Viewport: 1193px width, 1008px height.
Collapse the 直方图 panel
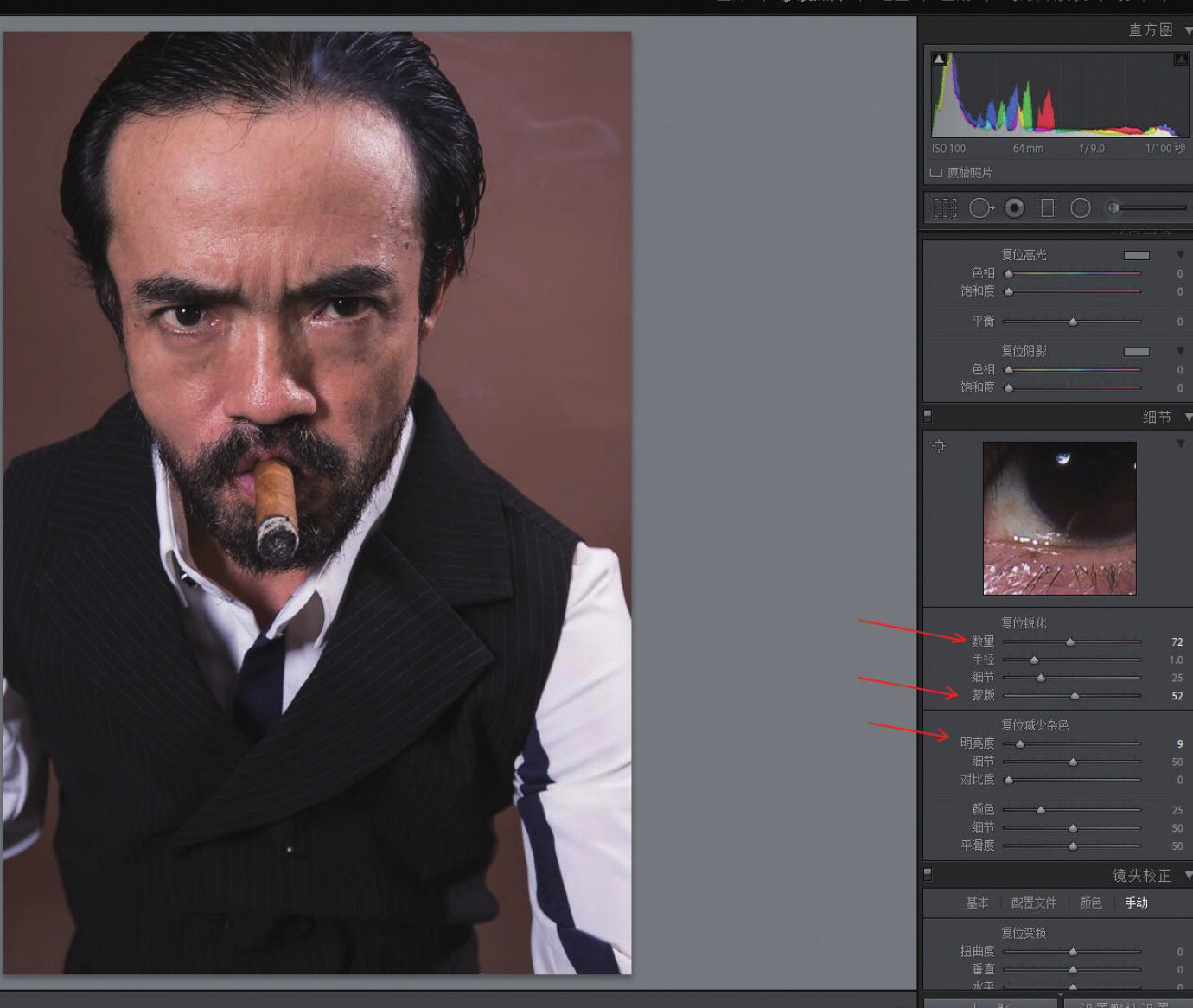pos(1188,30)
